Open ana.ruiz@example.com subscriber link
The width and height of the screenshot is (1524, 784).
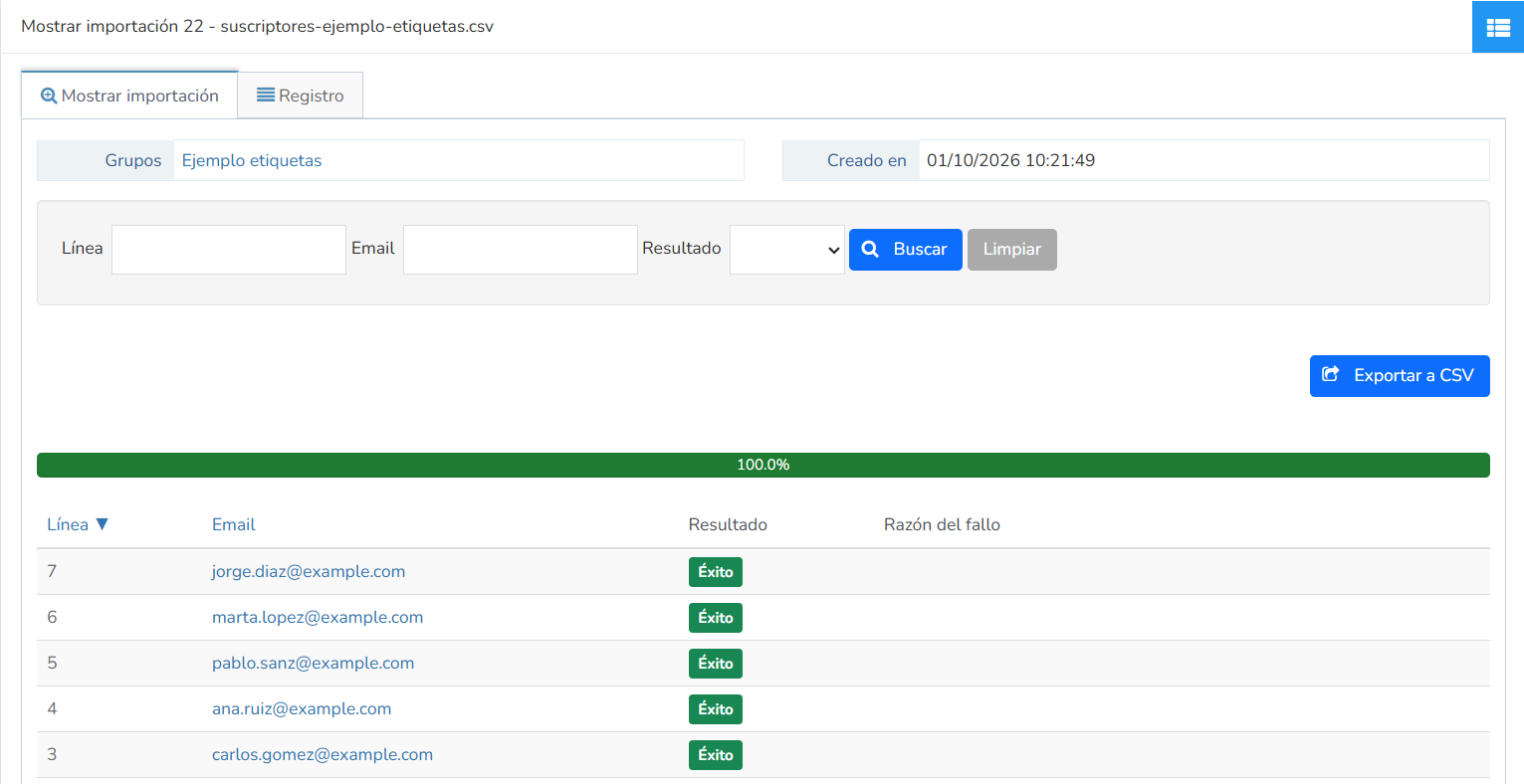coord(301,709)
